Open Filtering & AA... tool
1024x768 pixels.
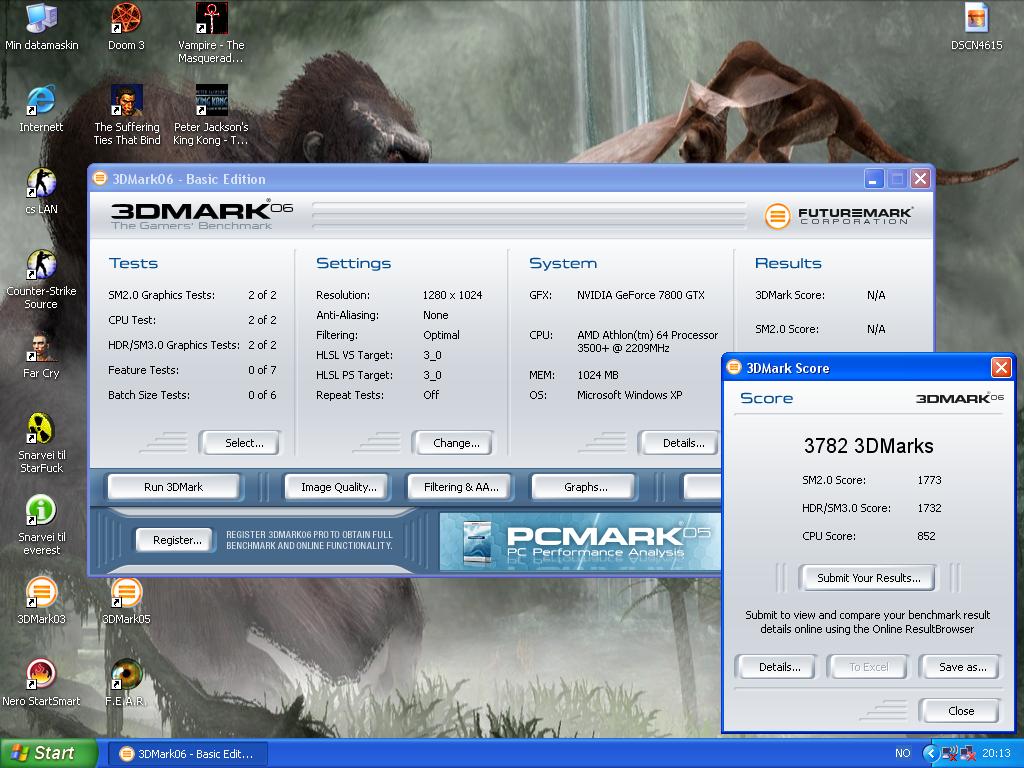click(x=460, y=487)
